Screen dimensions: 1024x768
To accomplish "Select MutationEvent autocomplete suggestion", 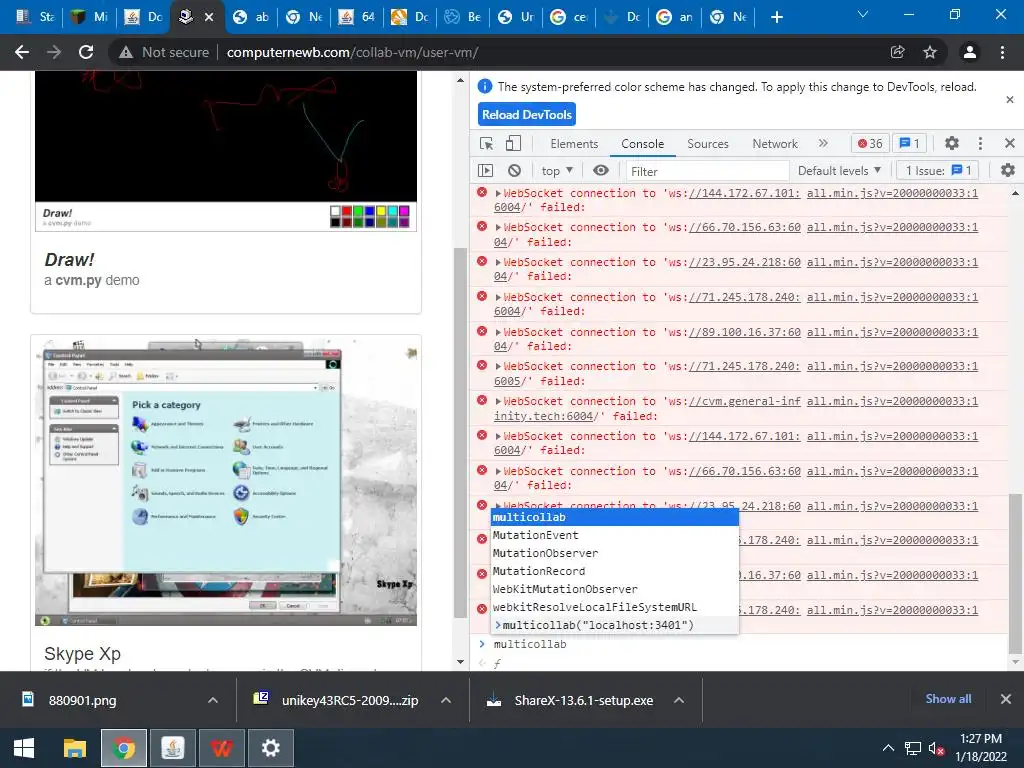I will (615, 535).
